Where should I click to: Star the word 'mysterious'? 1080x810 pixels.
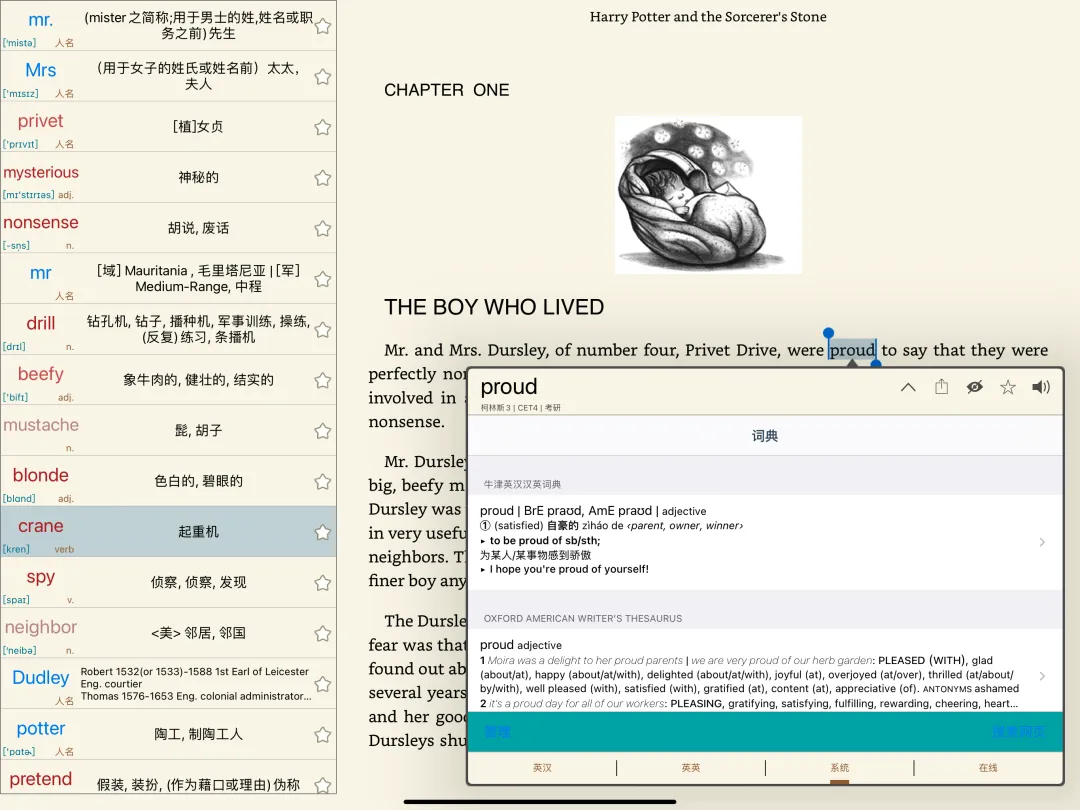coord(322,178)
